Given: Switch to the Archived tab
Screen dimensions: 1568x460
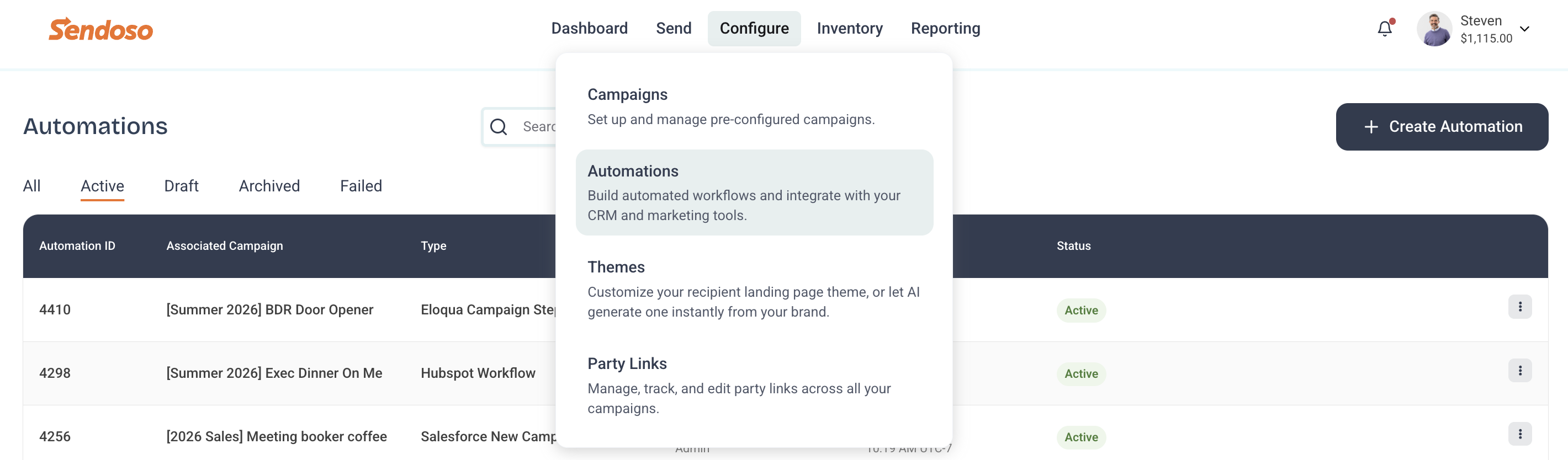Looking at the screenshot, I should (x=269, y=186).
